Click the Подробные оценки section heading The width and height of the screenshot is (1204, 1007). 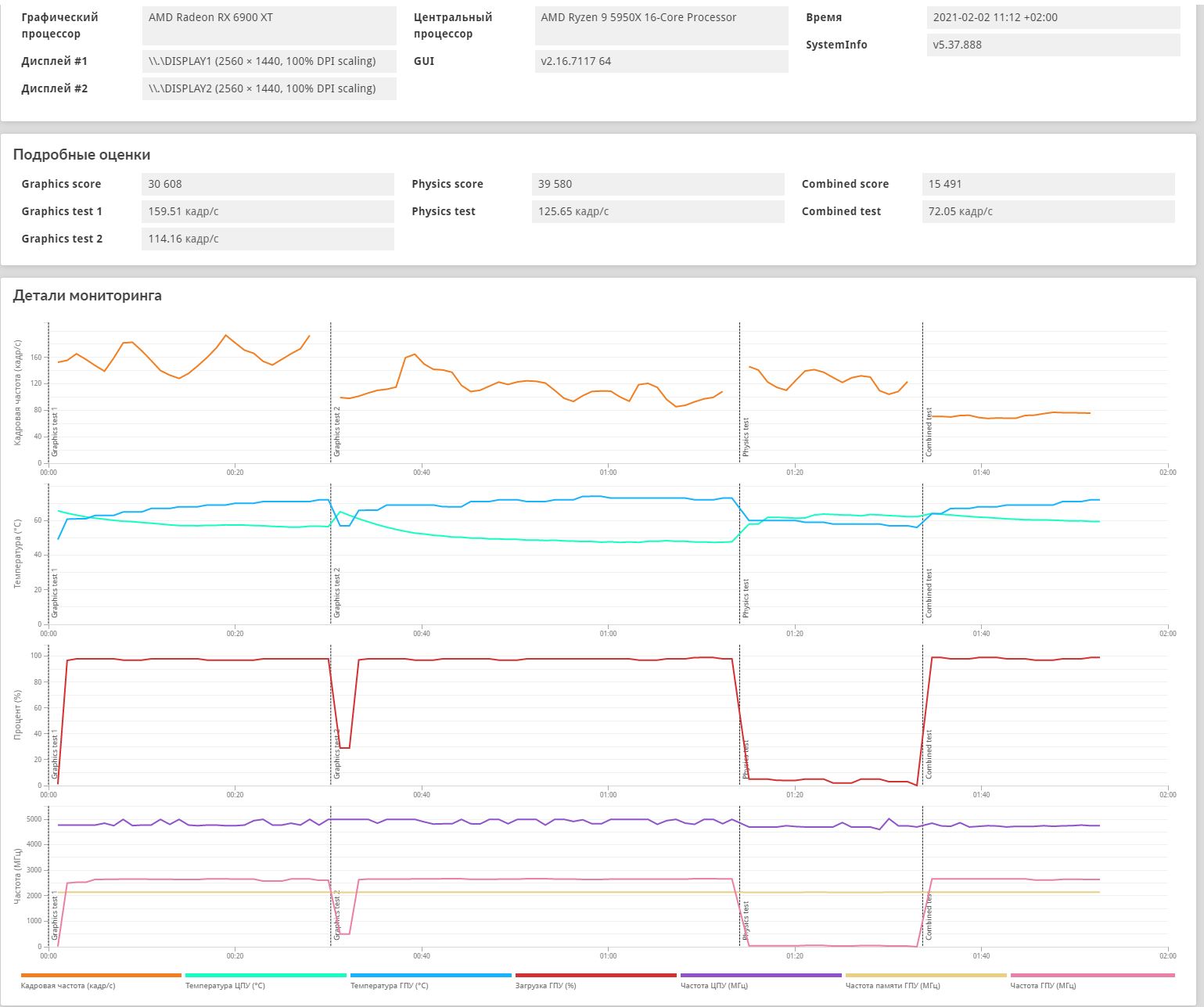[x=82, y=155]
